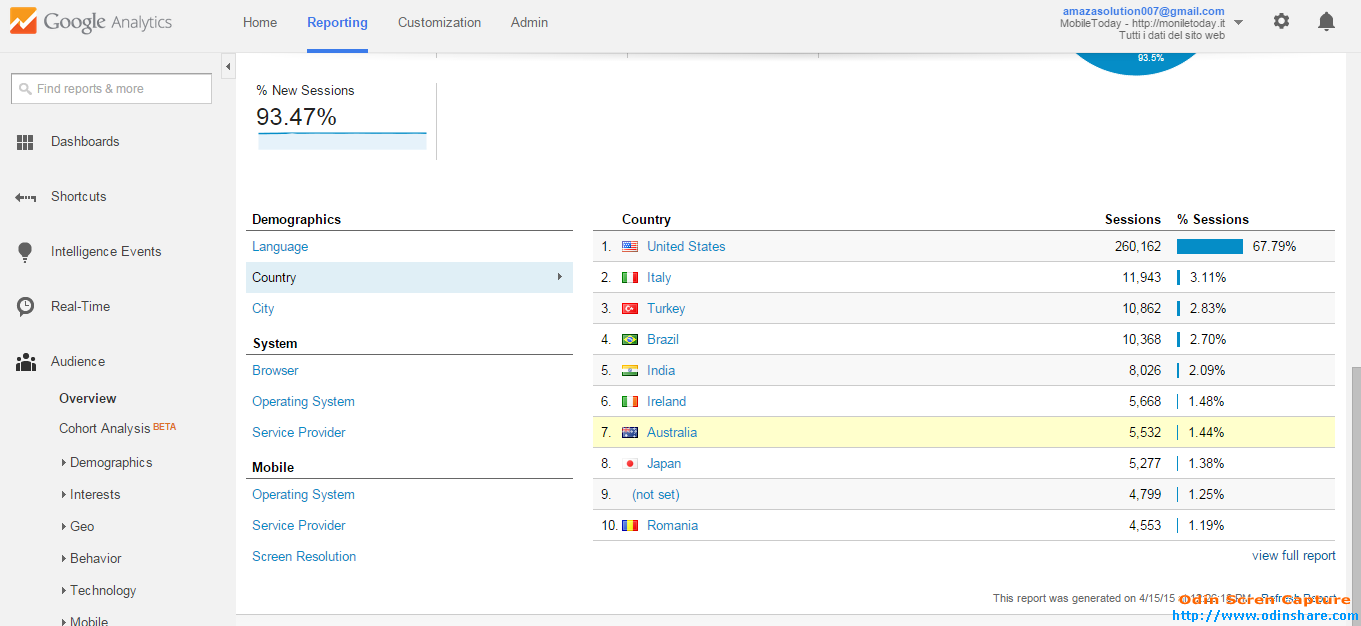Click the Shortcuts arrow icon
This screenshot has width=1361, height=626.
coord(26,197)
